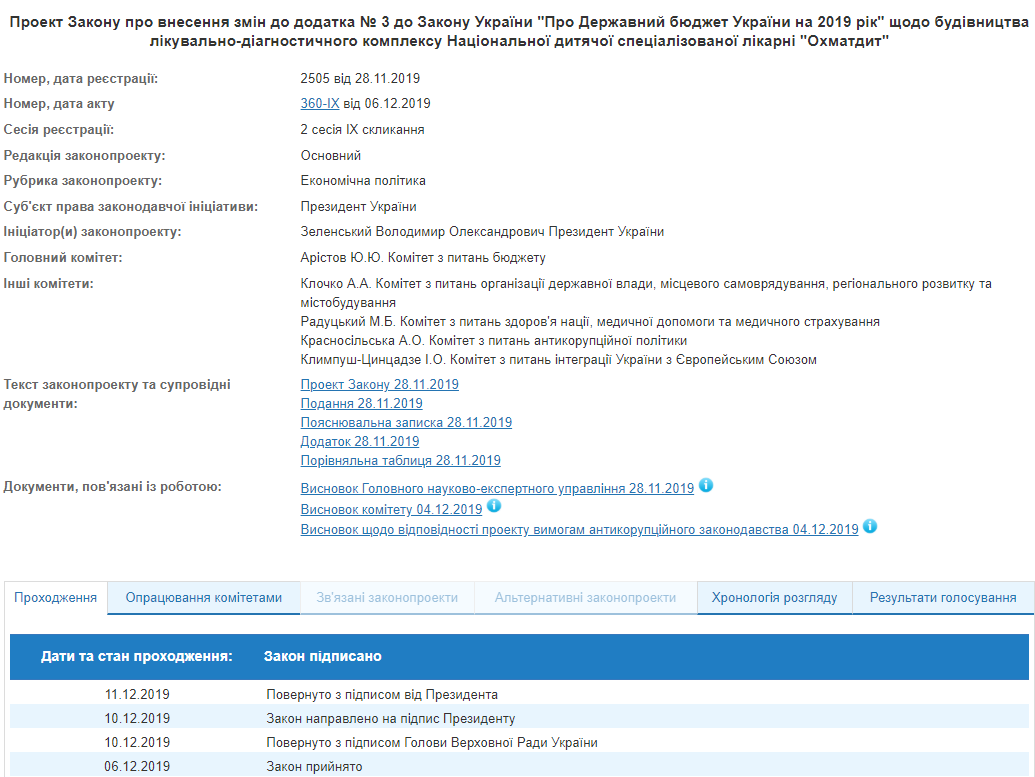Click the Альтернативні законопроекти tab

click(585, 598)
